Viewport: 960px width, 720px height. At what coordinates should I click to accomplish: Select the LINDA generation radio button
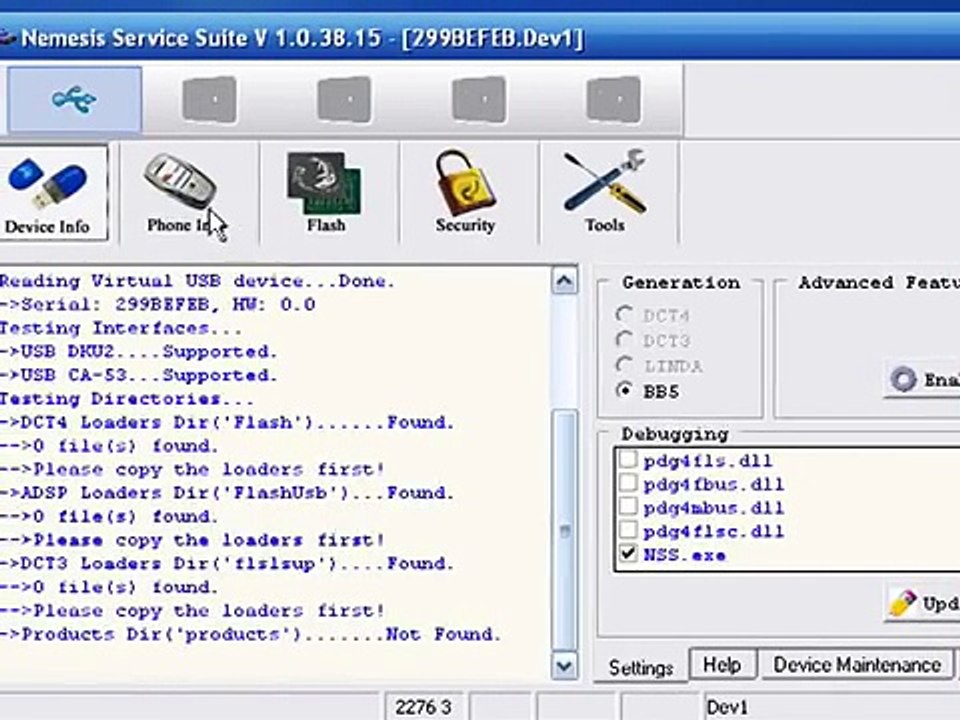[x=624, y=365]
